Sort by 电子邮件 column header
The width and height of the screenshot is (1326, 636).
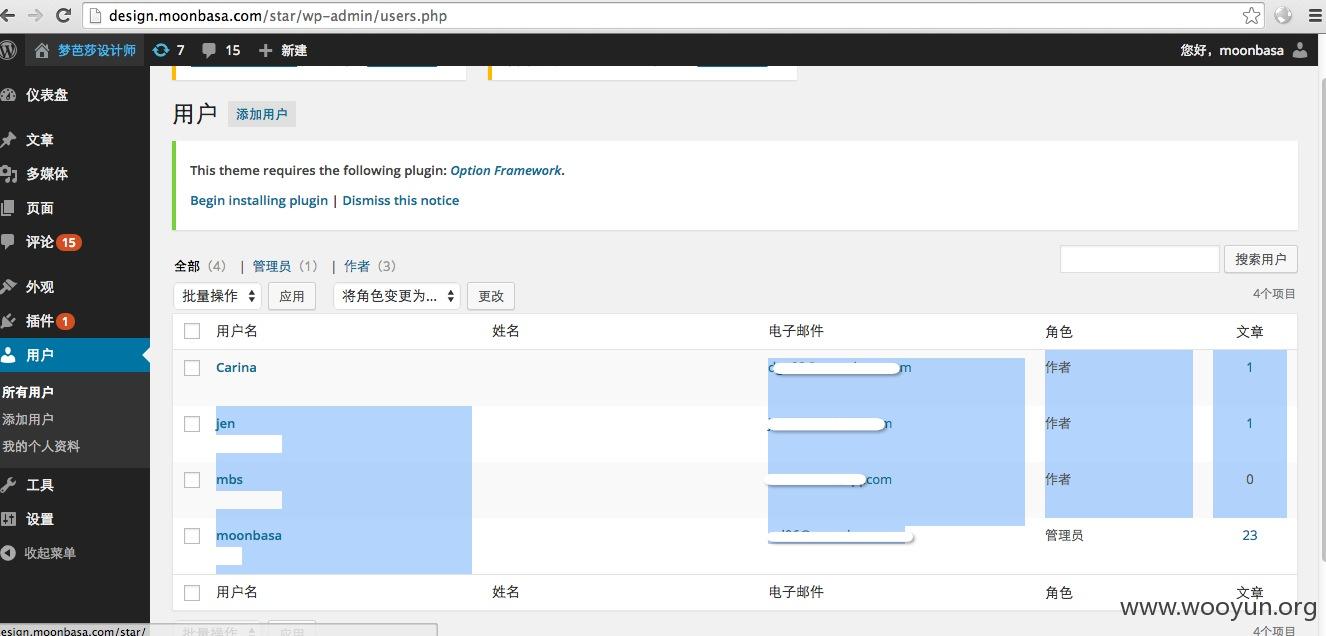(x=796, y=331)
